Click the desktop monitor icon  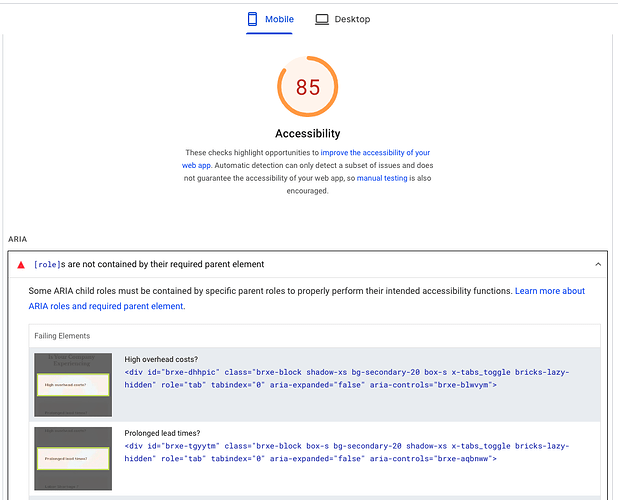coord(322,19)
